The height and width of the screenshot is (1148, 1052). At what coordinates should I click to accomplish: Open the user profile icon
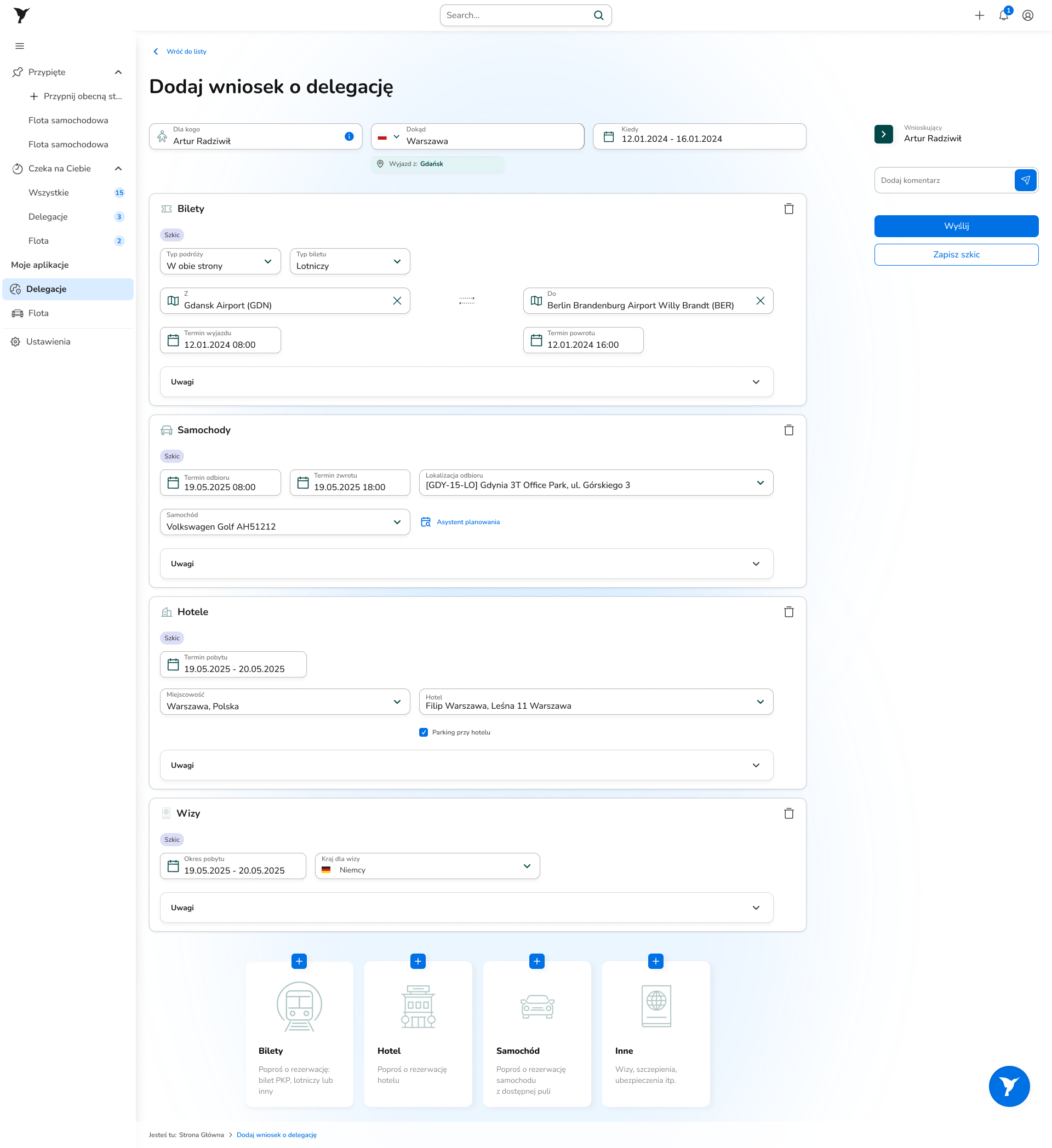click(x=1027, y=15)
